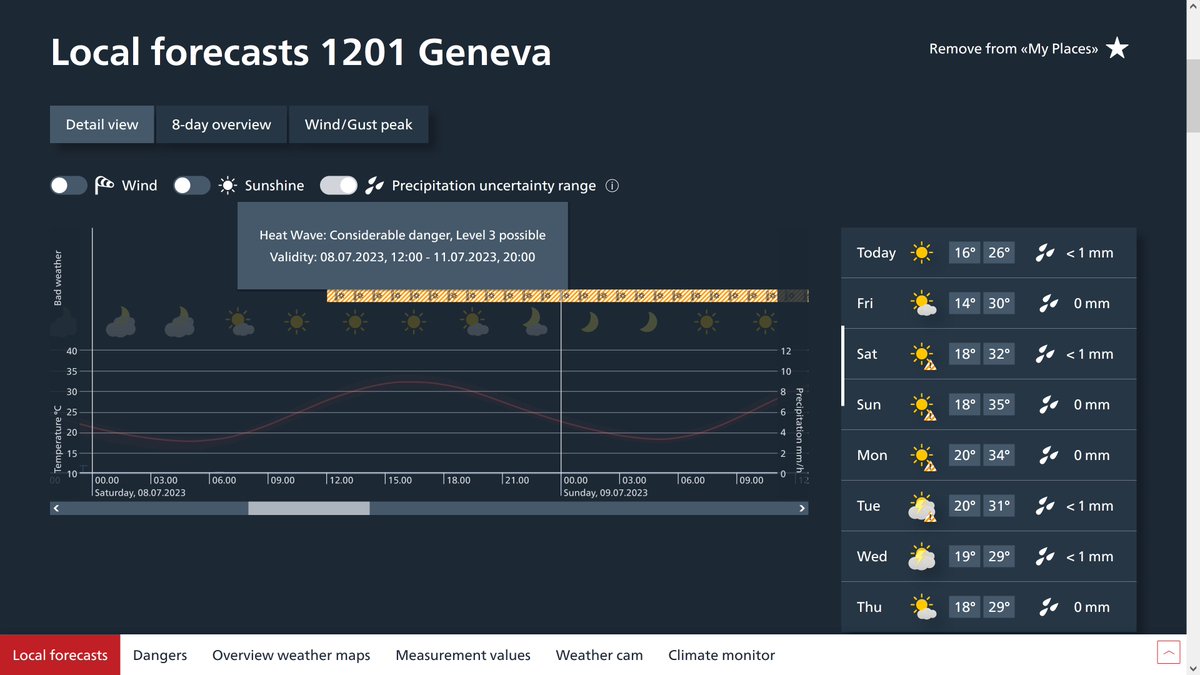The image size is (1200, 675).
Task: Enable the Sunshine toggle
Action: [192, 185]
